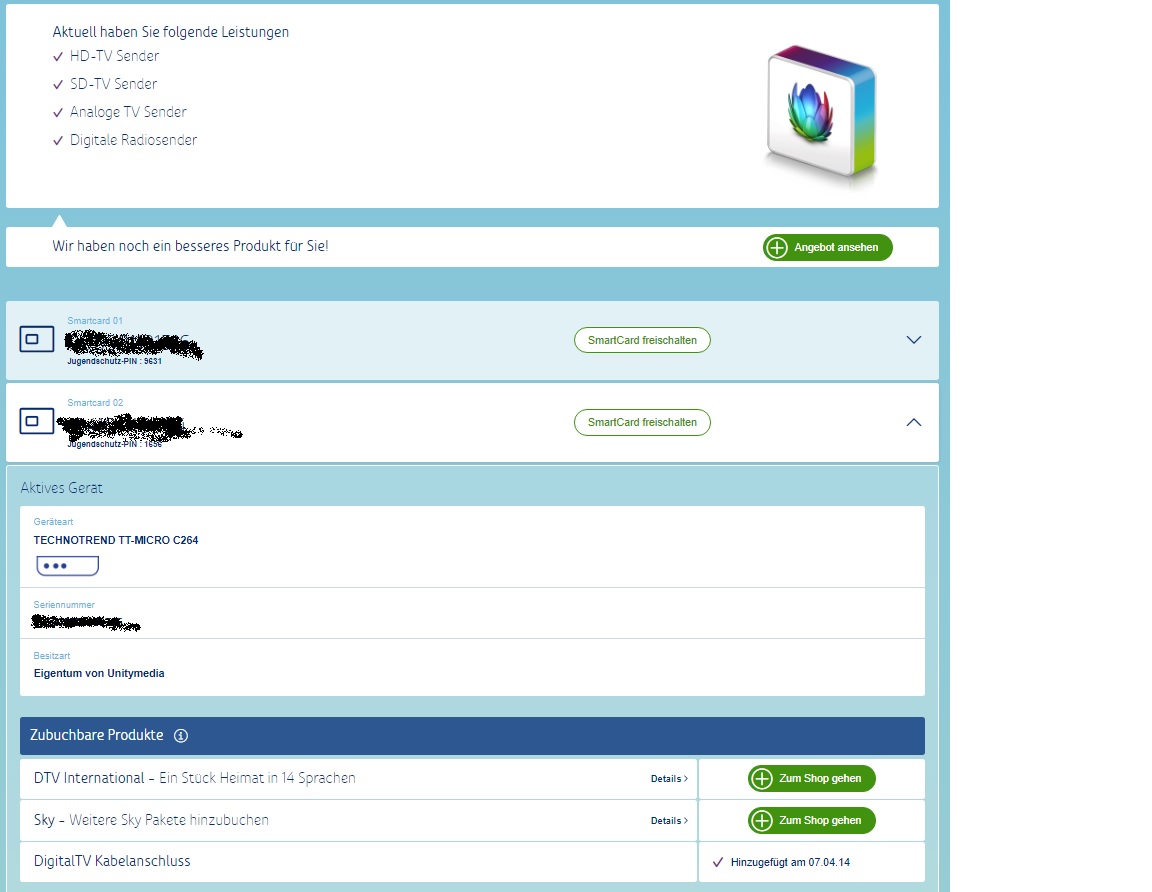The image size is (1152, 892).
Task: Click Smartcard 02 card icon
Action: [37, 422]
